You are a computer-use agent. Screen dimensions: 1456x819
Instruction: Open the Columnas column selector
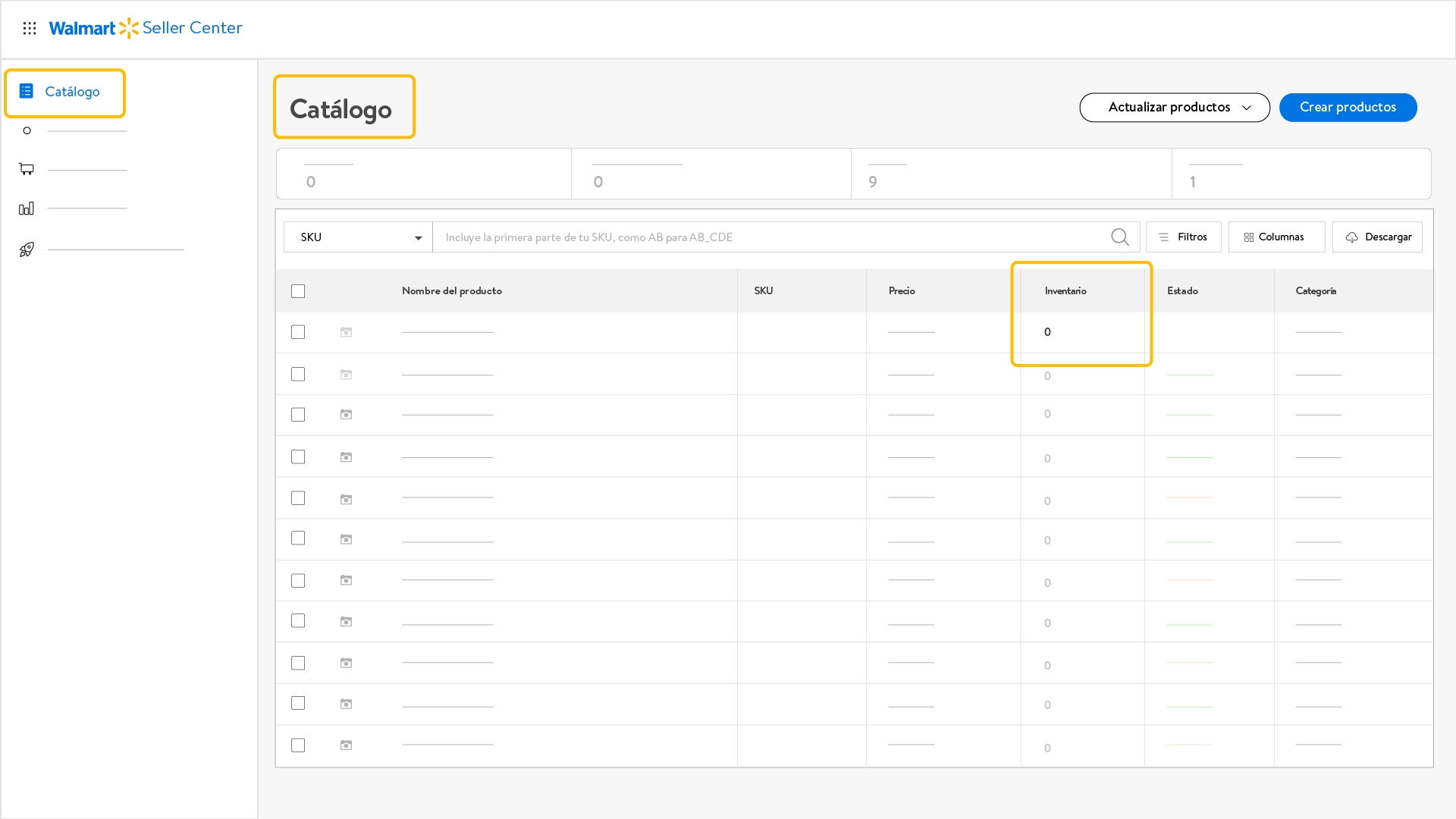tap(1276, 237)
